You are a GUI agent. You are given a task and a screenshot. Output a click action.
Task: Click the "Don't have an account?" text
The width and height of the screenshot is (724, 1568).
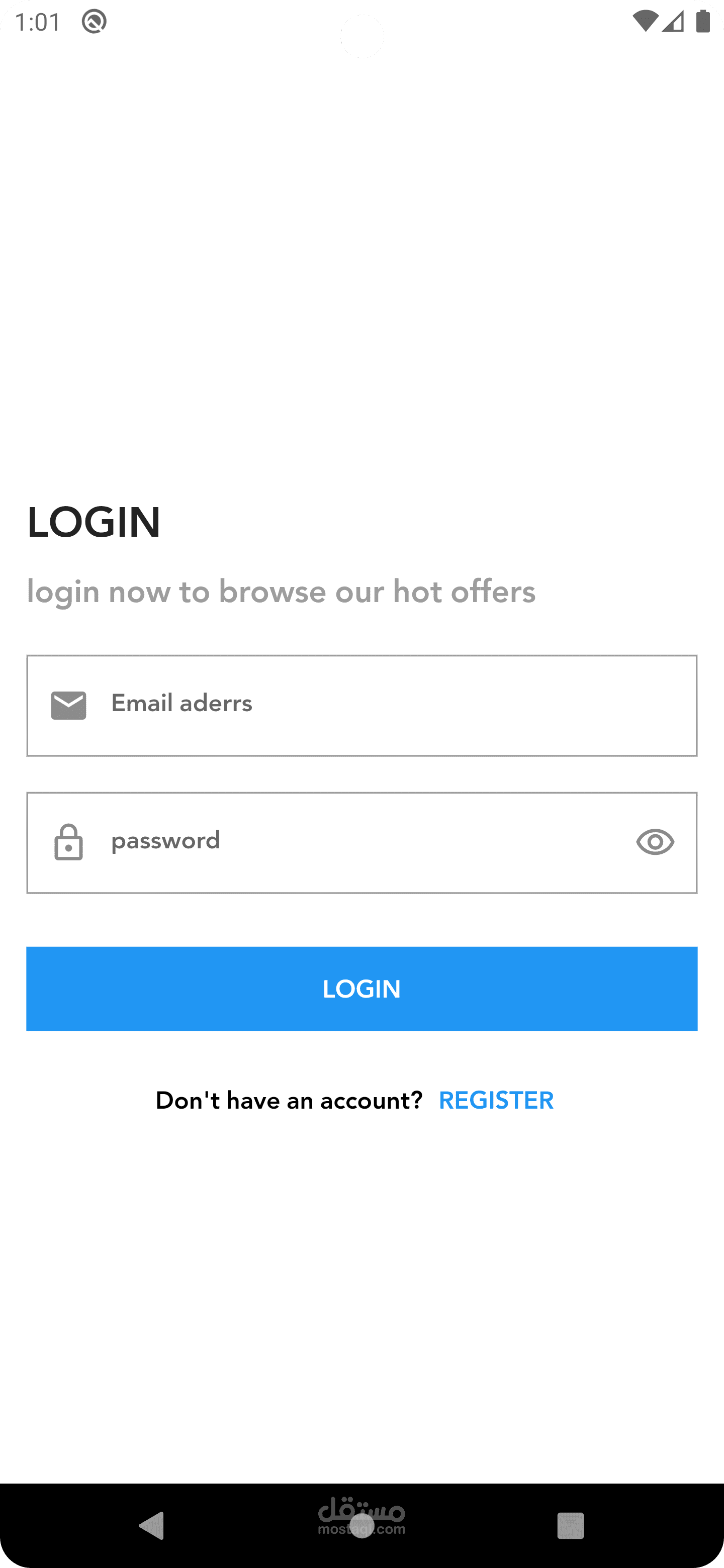289,1100
